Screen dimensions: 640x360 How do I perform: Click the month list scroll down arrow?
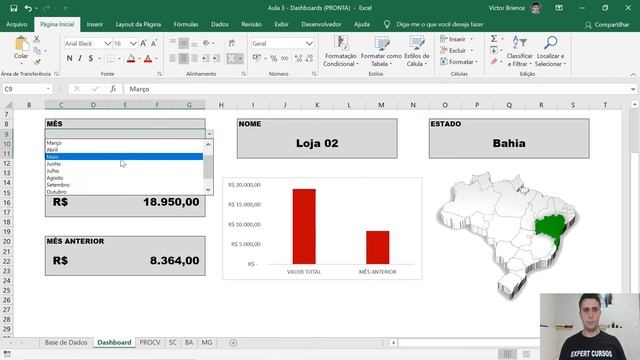point(208,190)
